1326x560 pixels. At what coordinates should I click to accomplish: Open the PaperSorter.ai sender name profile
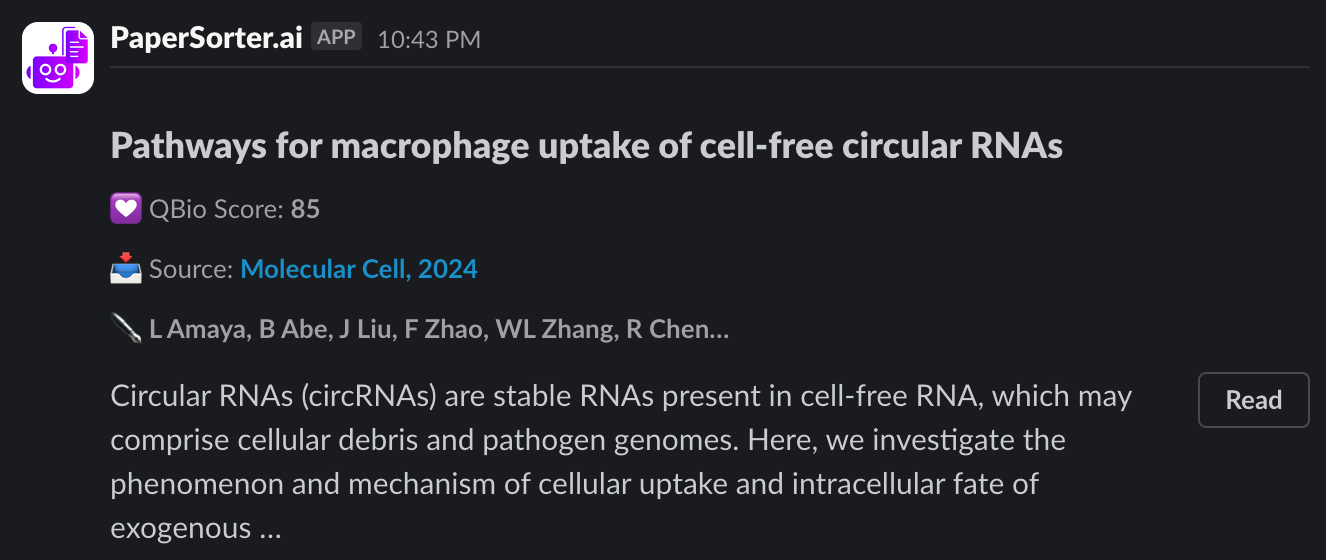pos(206,38)
